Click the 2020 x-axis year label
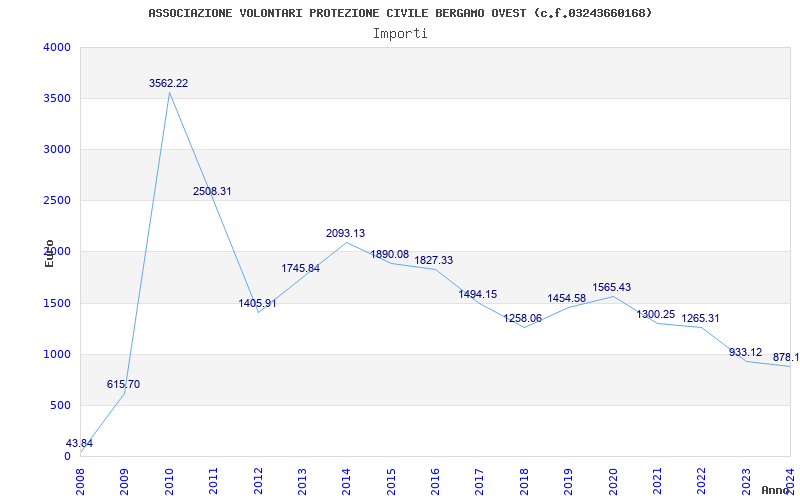The height and width of the screenshot is (500, 800). [613, 481]
